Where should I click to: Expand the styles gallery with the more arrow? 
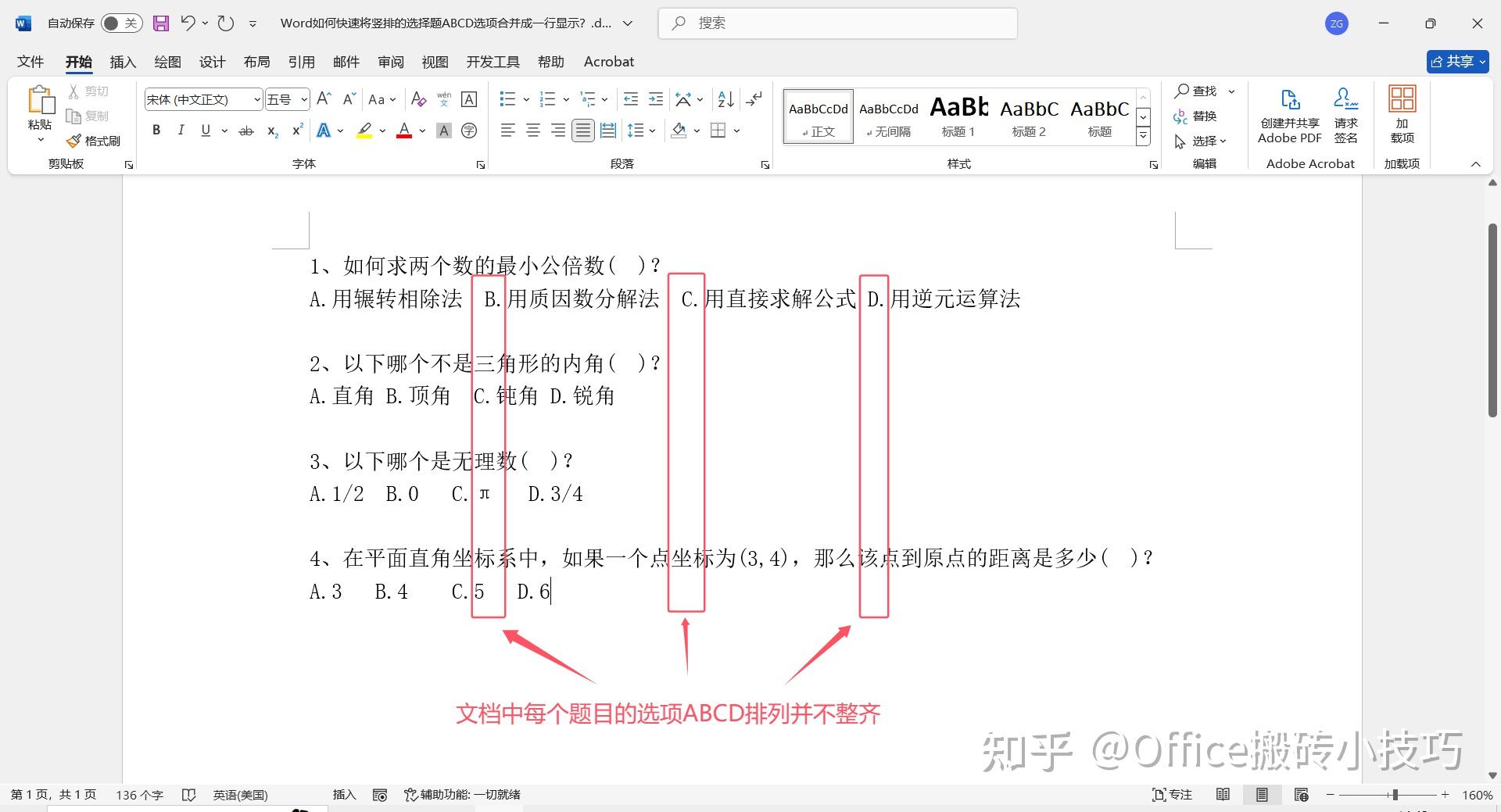tap(1143, 134)
